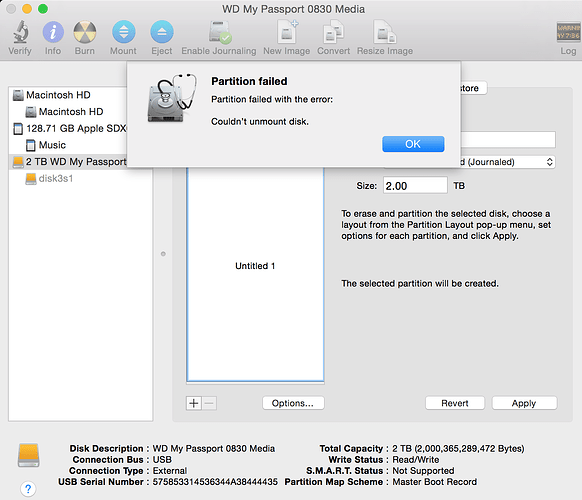Click the sidebar splitter handle dot
Screen dimensions: 582x500
[163, 254]
